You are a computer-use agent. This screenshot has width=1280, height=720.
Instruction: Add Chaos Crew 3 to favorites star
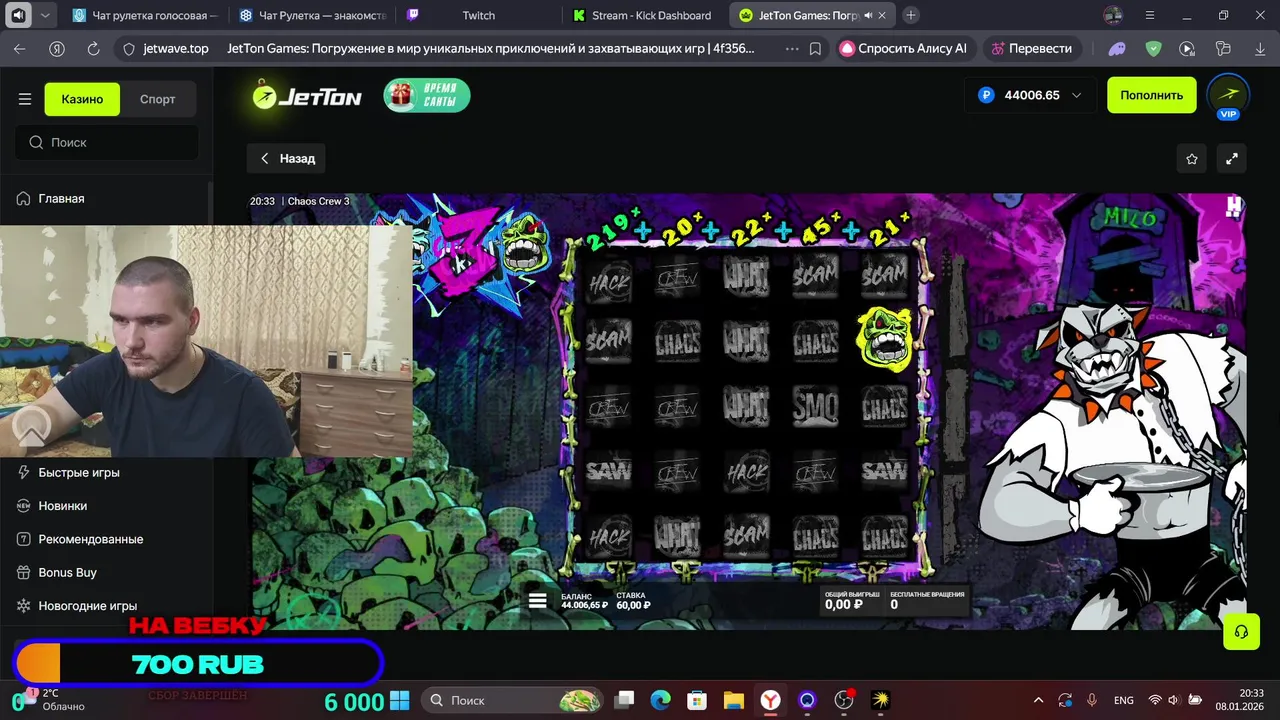click(x=1192, y=158)
